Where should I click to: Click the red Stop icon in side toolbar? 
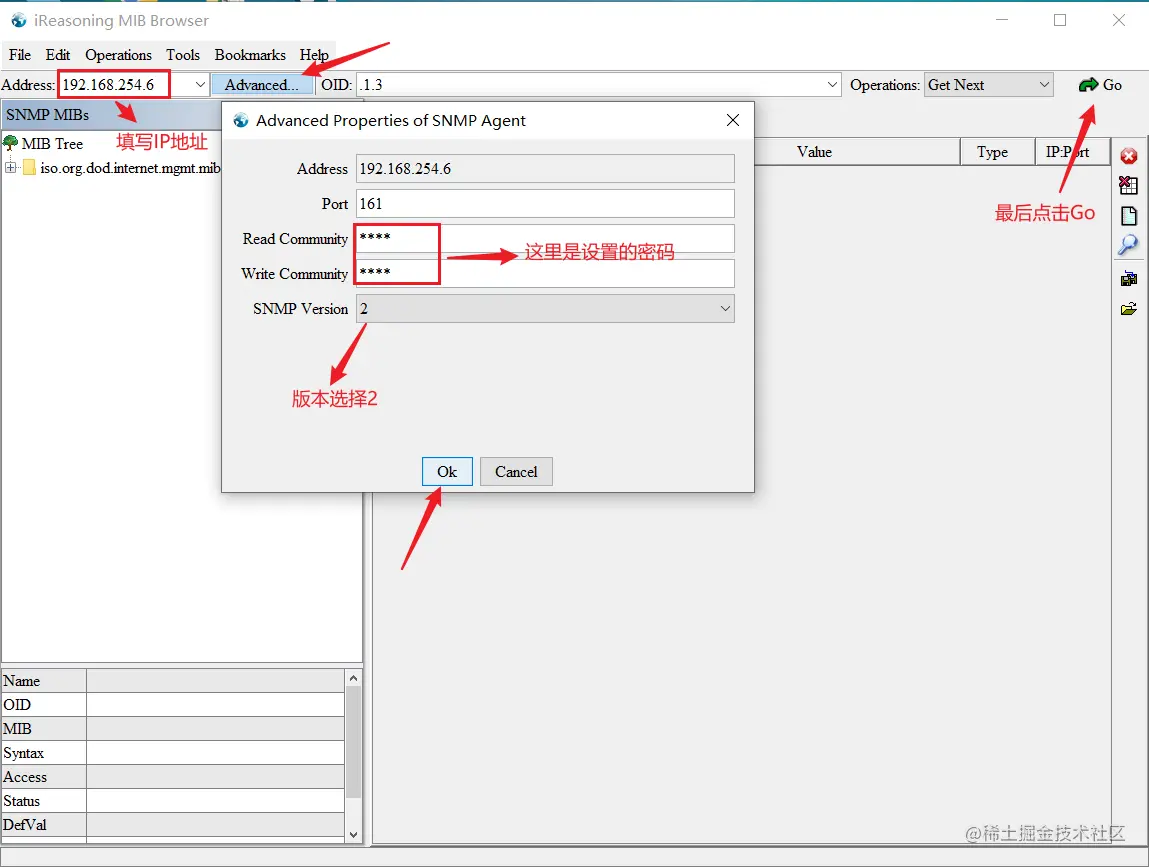point(1128,155)
